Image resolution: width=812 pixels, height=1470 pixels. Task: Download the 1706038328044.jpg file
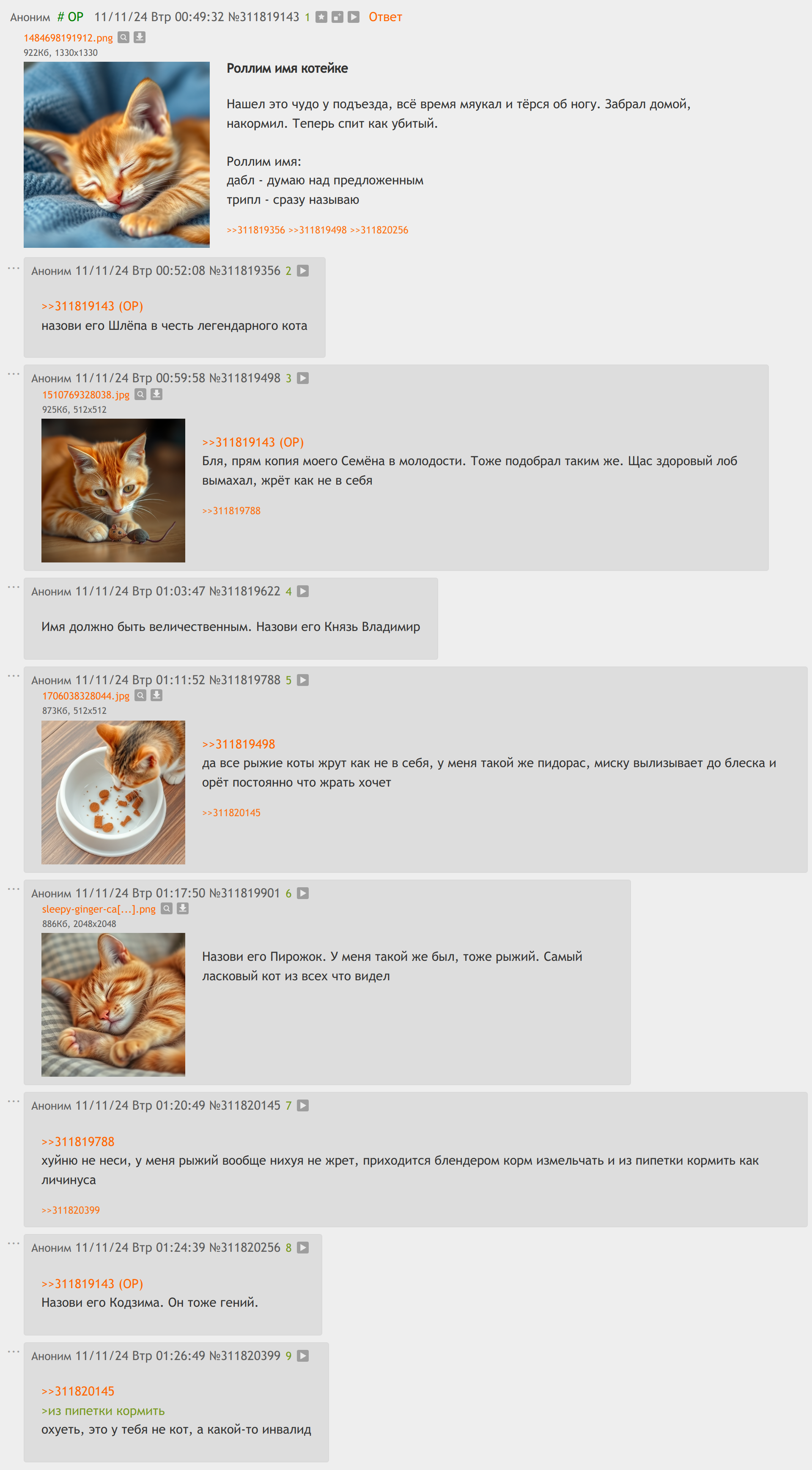[156, 696]
